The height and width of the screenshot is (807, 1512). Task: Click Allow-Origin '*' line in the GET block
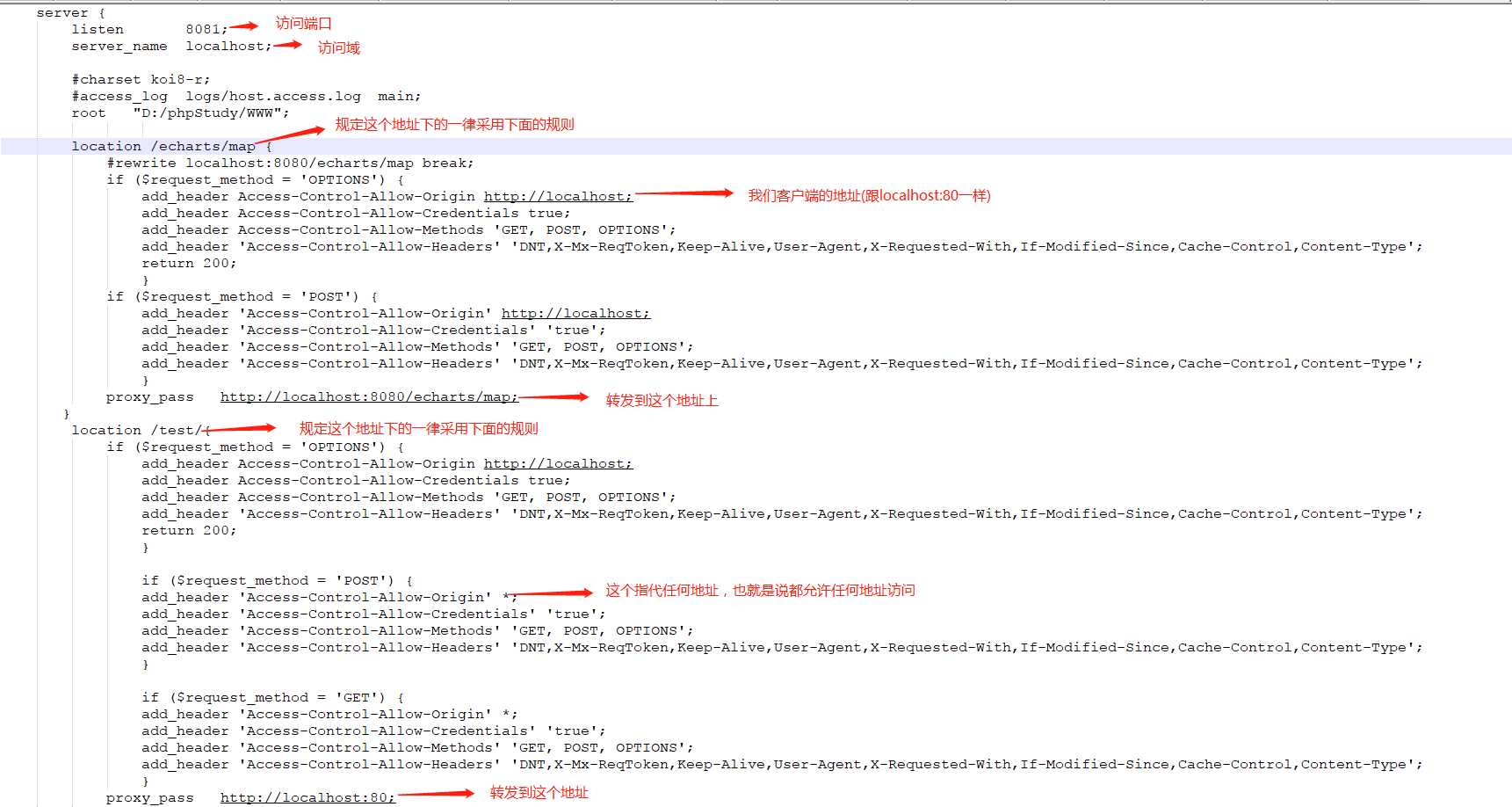329,715
